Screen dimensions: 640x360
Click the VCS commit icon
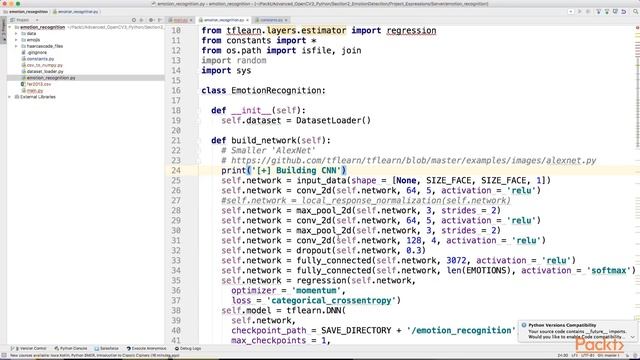(607, 12)
